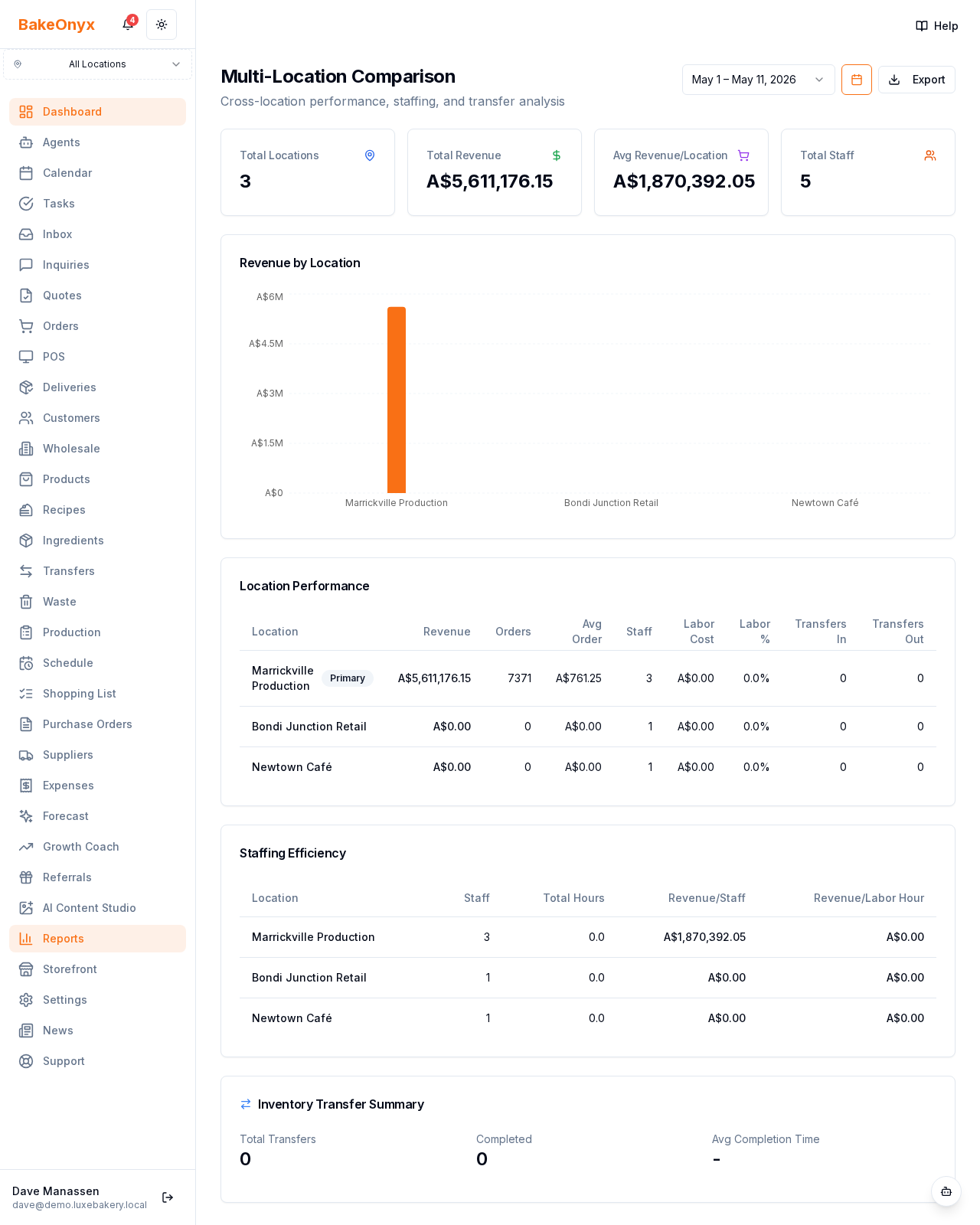Viewport: 980px width, 1225px height.
Task: Open Settings in the sidebar
Action: coord(97,1000)
